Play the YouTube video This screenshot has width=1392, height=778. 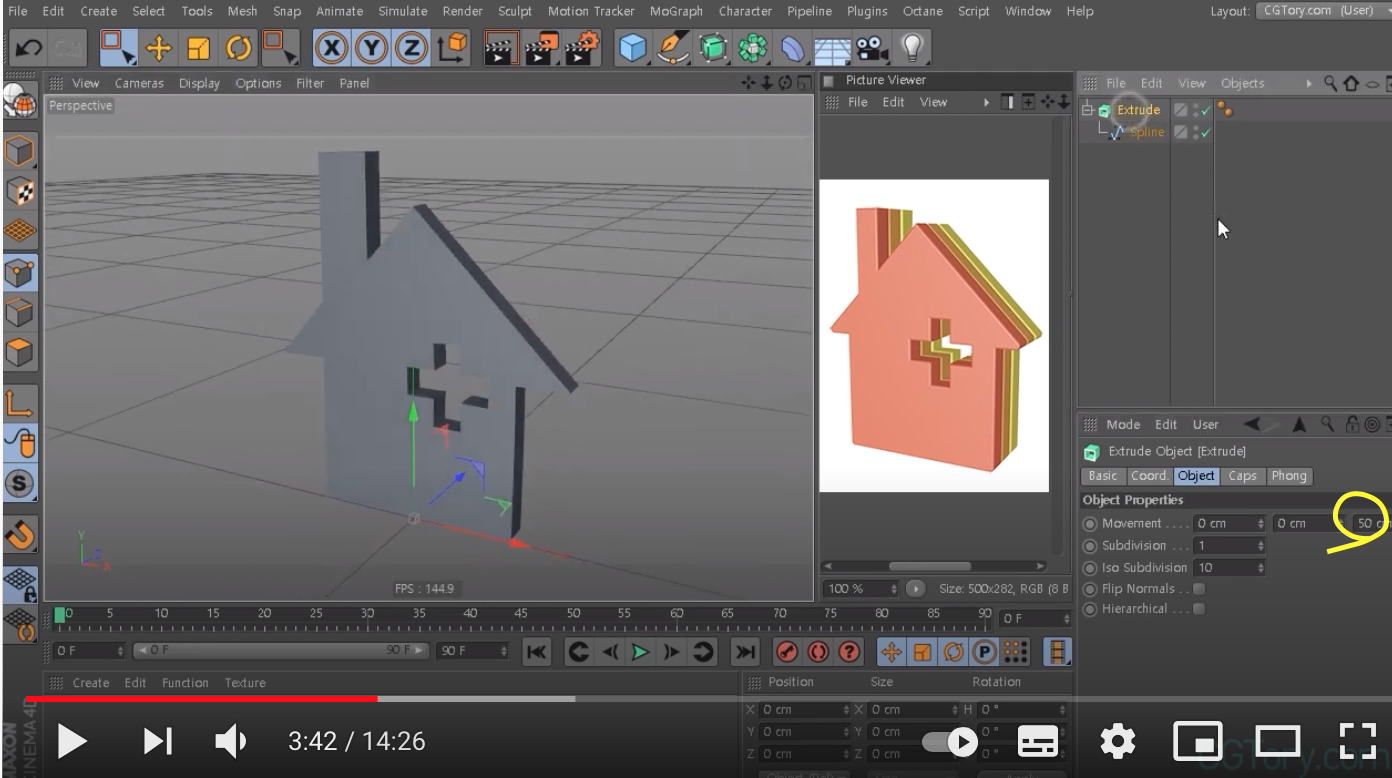click(x=71, y=741)
